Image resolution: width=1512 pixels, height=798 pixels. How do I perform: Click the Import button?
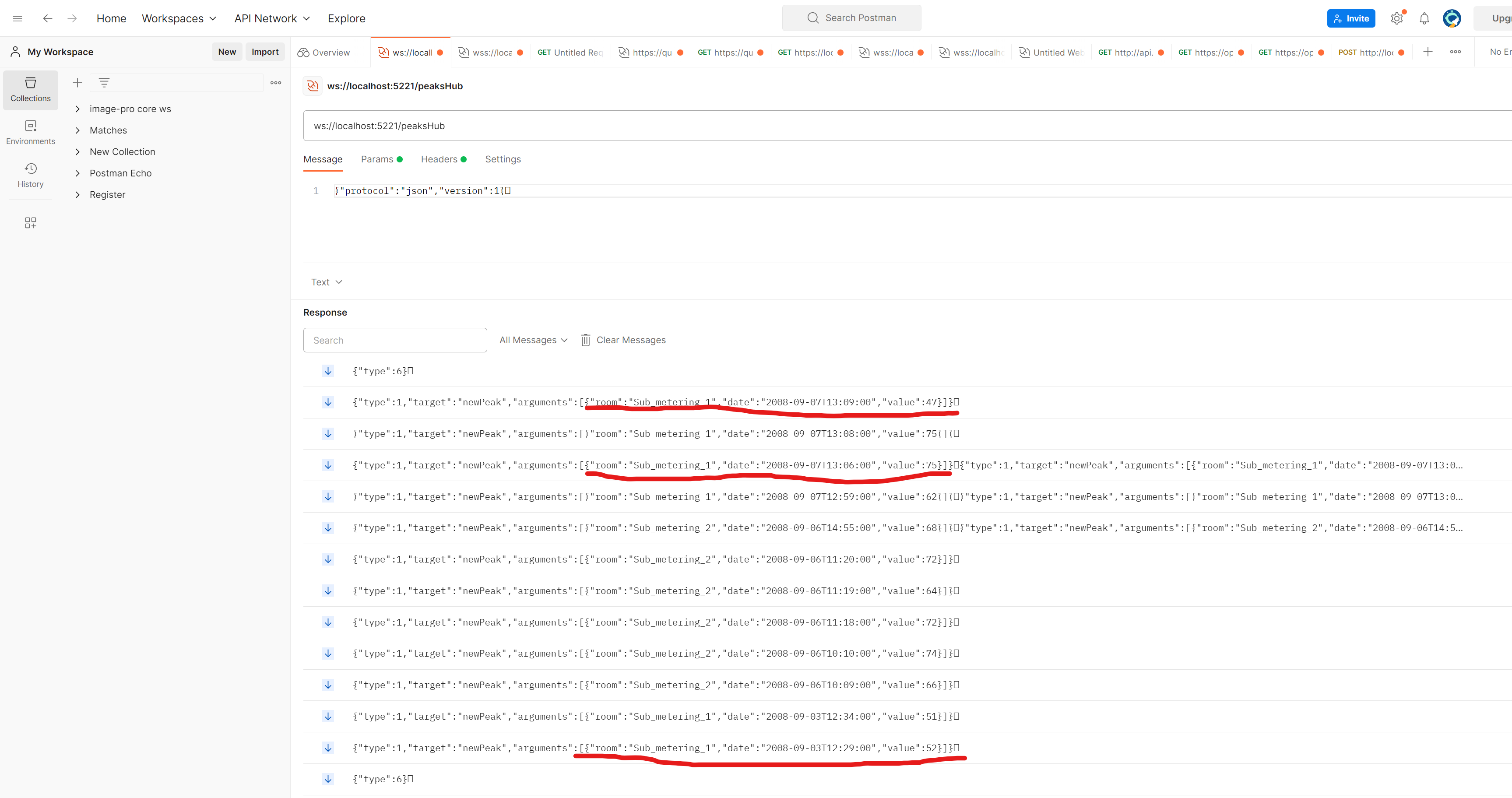[x=265, y=52]
